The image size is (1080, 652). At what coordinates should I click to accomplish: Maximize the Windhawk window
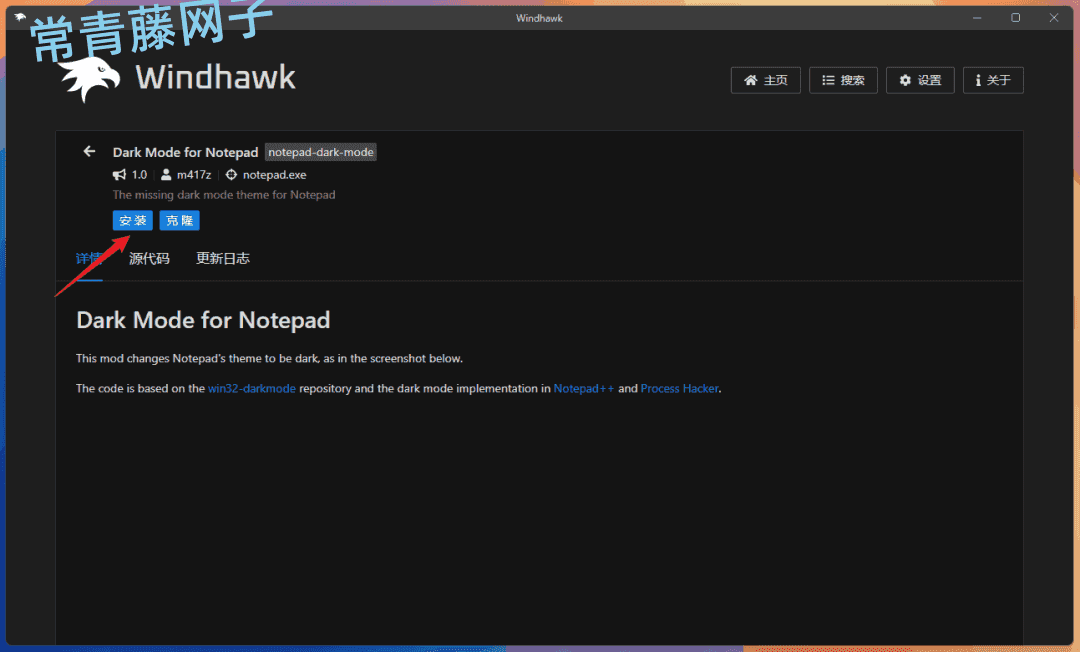1015,18
